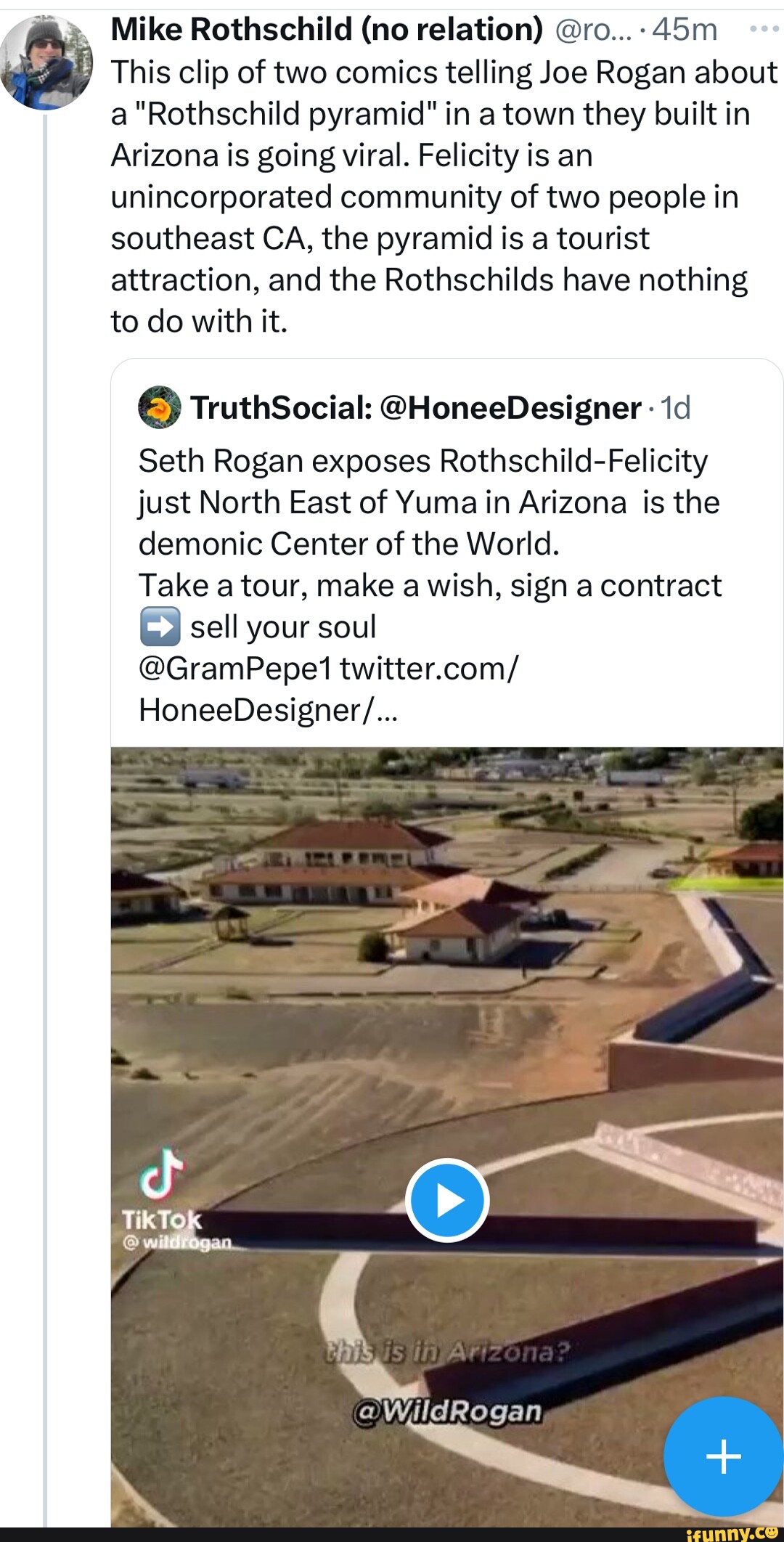Tap the blue compose tweet plus button
The height and width of the screenshot is (1542, 784).
[x=723, y=1456]
